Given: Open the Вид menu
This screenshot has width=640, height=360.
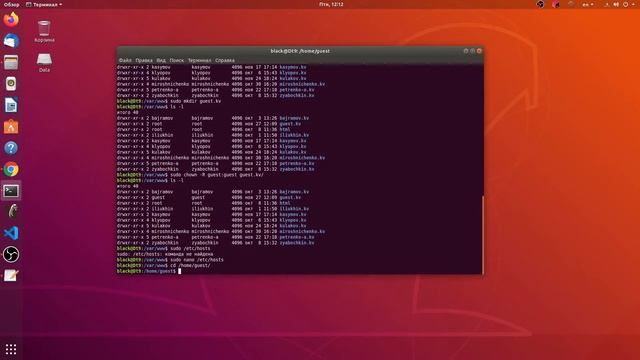Looking at the screenshot, I should [161, 60].
